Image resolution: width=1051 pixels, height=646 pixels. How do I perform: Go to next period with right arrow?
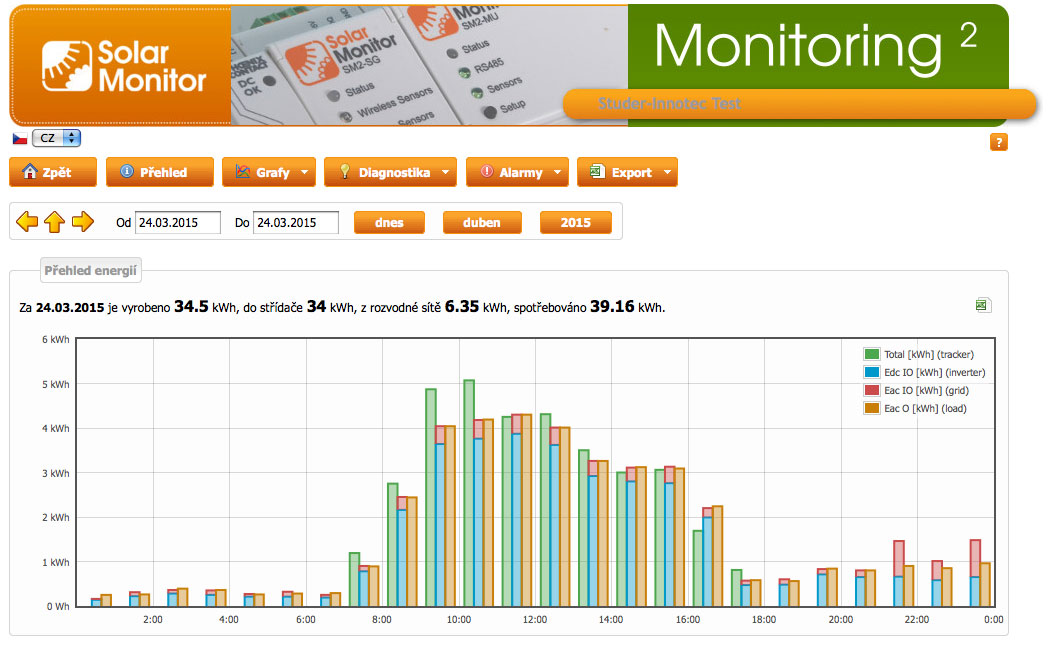82,222
